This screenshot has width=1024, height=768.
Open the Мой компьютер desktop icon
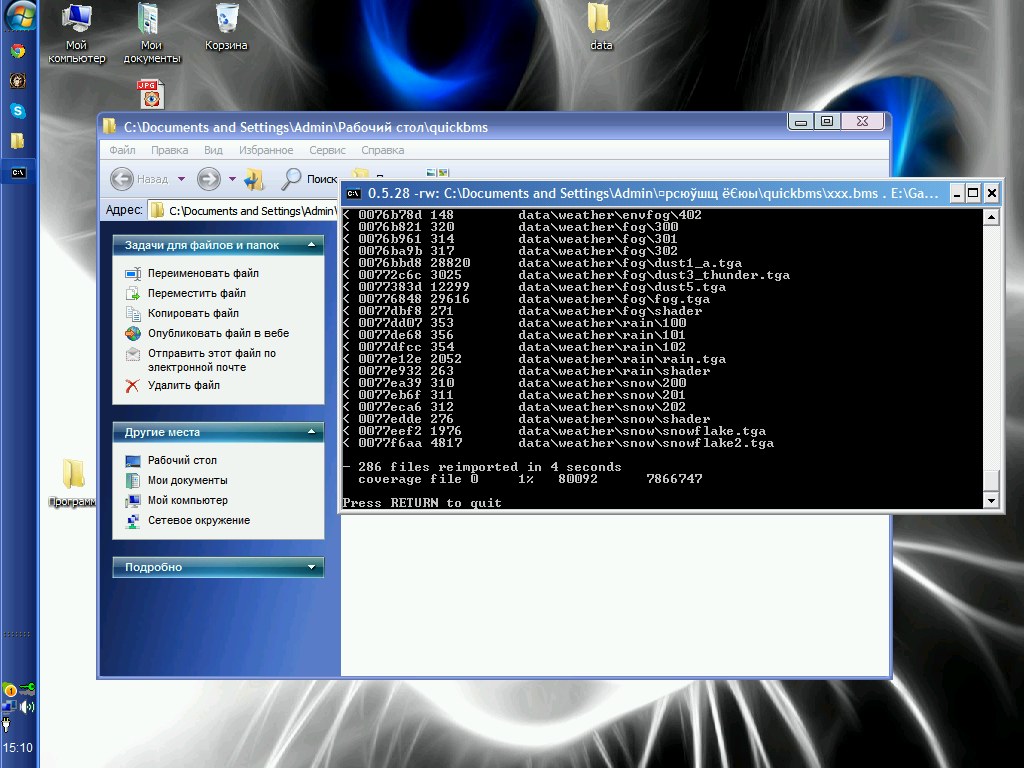(76, 33)
